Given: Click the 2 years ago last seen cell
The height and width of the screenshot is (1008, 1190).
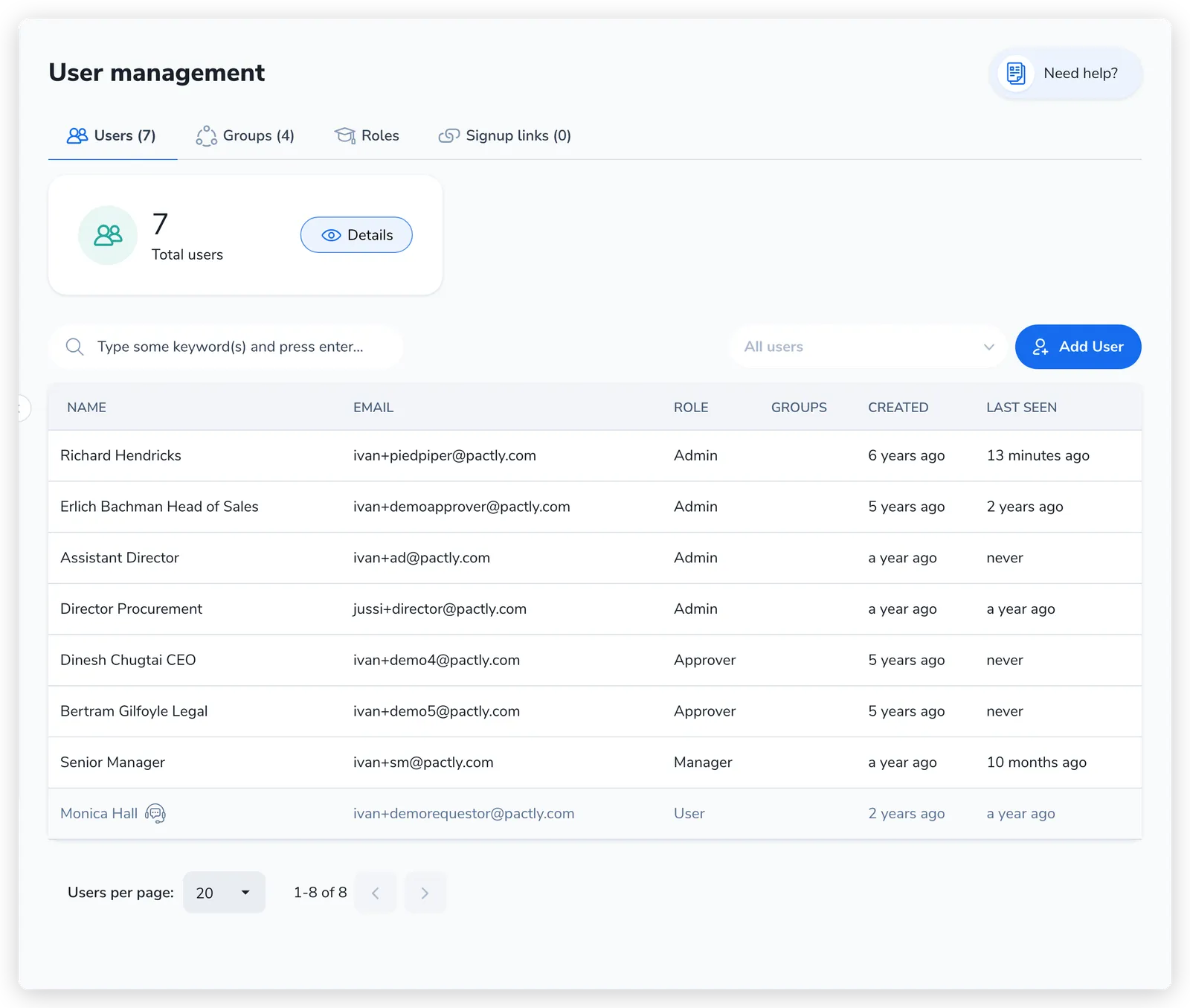Looking at the screenshot, I should (x=1025, y=507).
